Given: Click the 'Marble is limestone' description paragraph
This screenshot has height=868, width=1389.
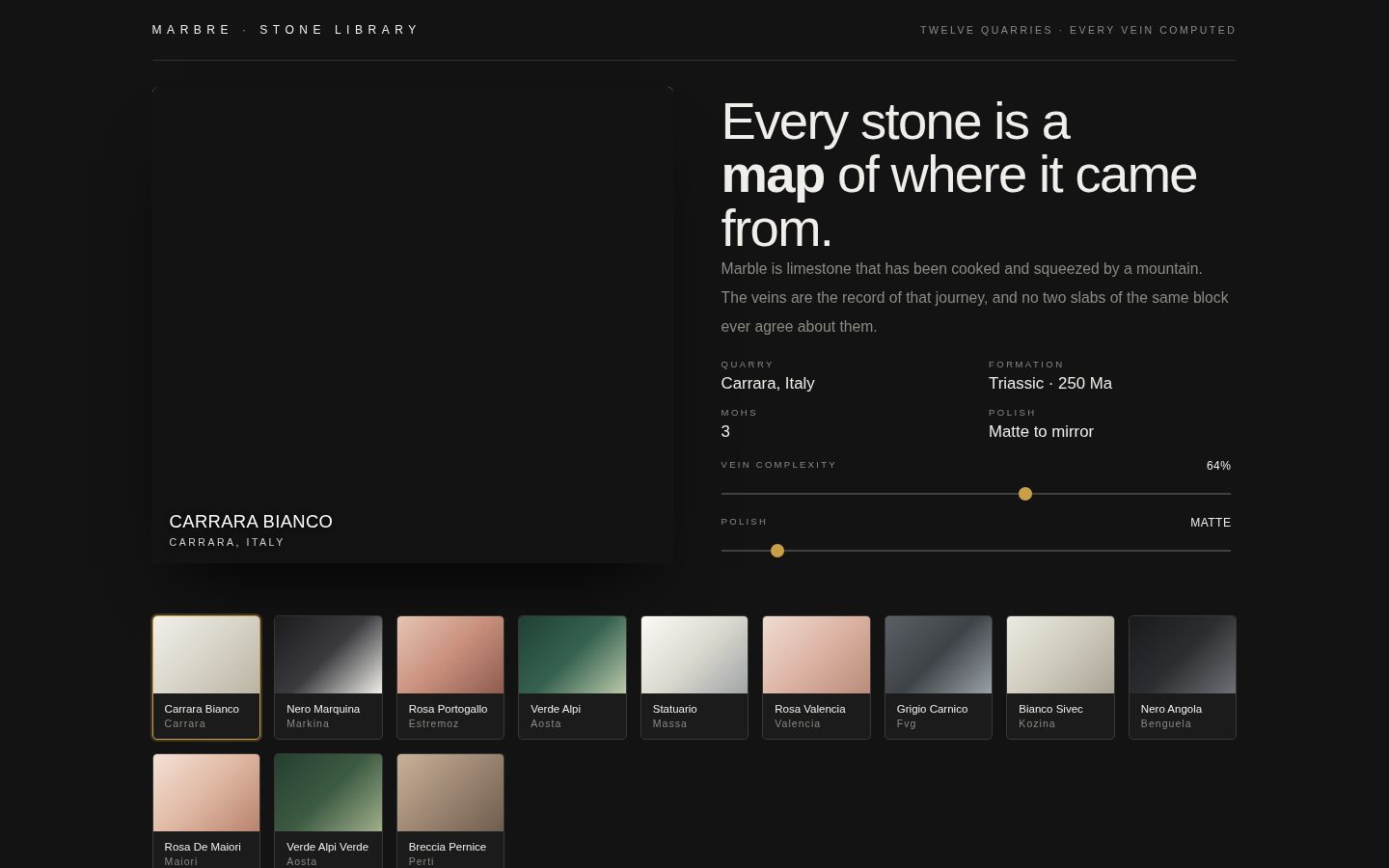Looking at the screenshot, I should [974, 297].
